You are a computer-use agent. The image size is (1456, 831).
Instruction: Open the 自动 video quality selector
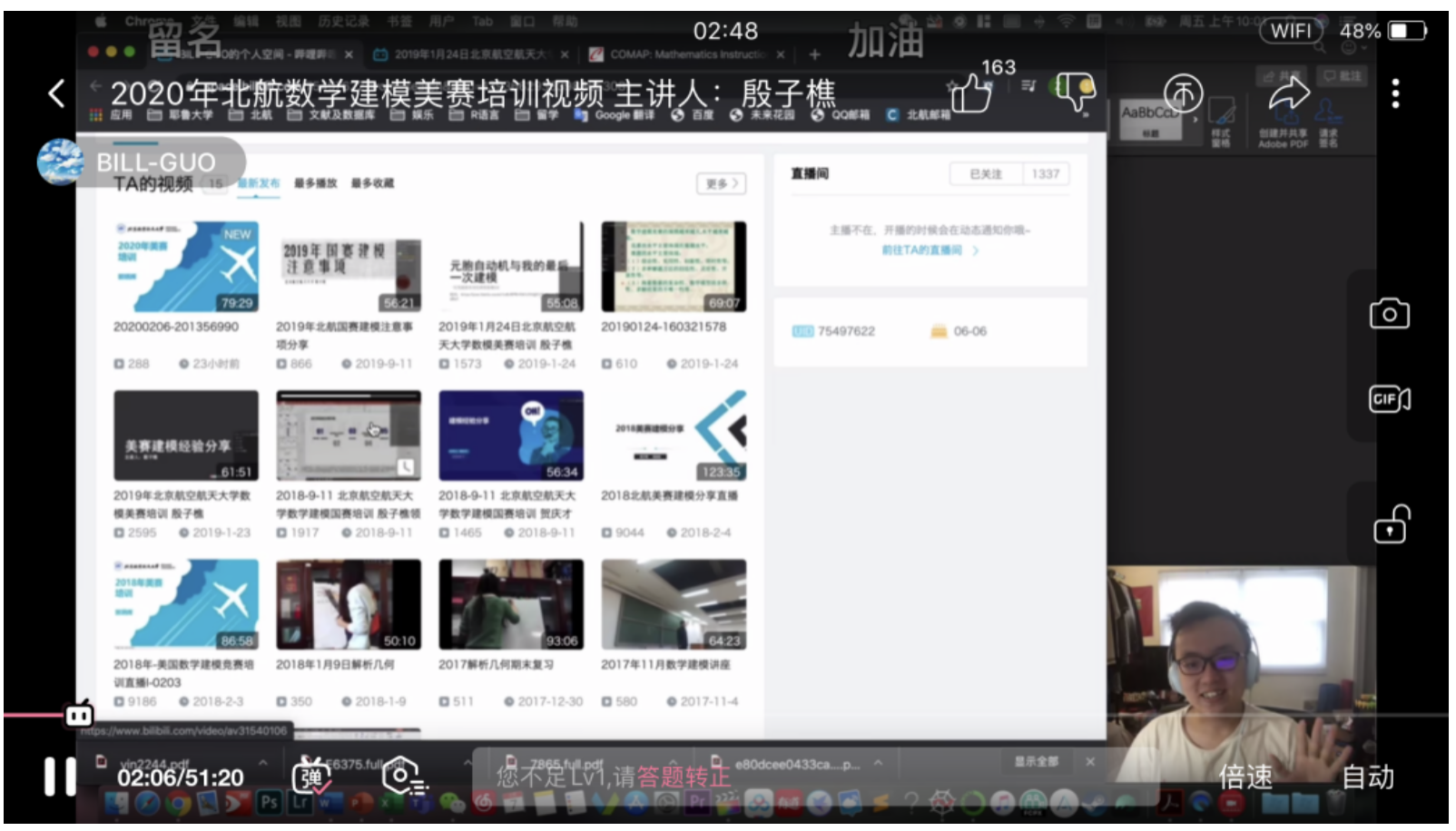coord(1368,777)
